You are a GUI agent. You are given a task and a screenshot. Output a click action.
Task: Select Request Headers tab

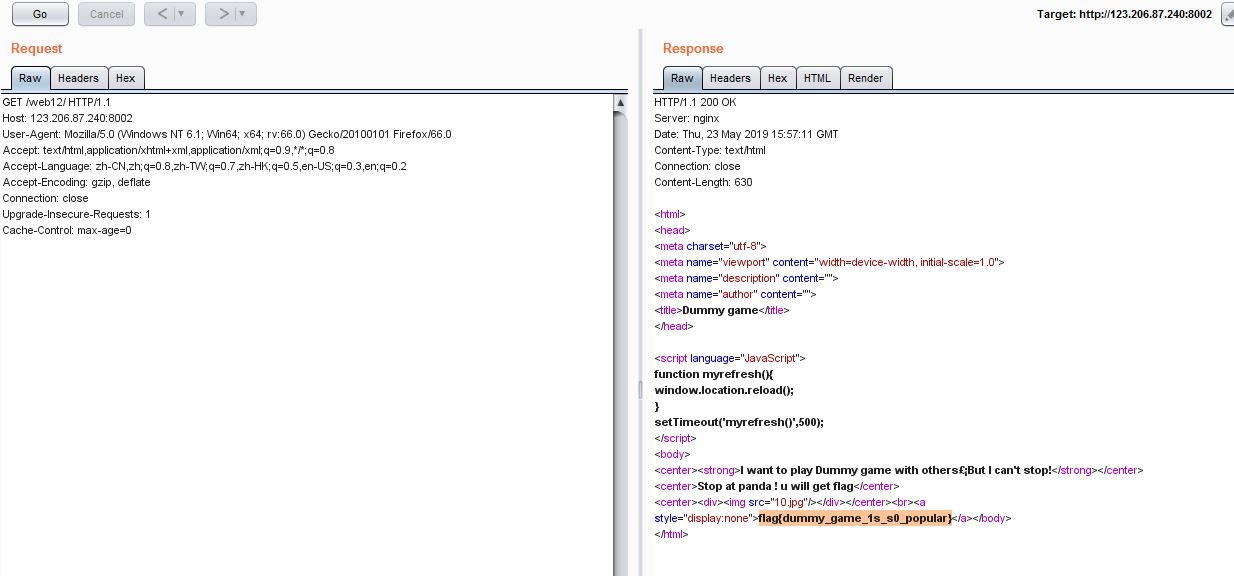click(78, 78)
